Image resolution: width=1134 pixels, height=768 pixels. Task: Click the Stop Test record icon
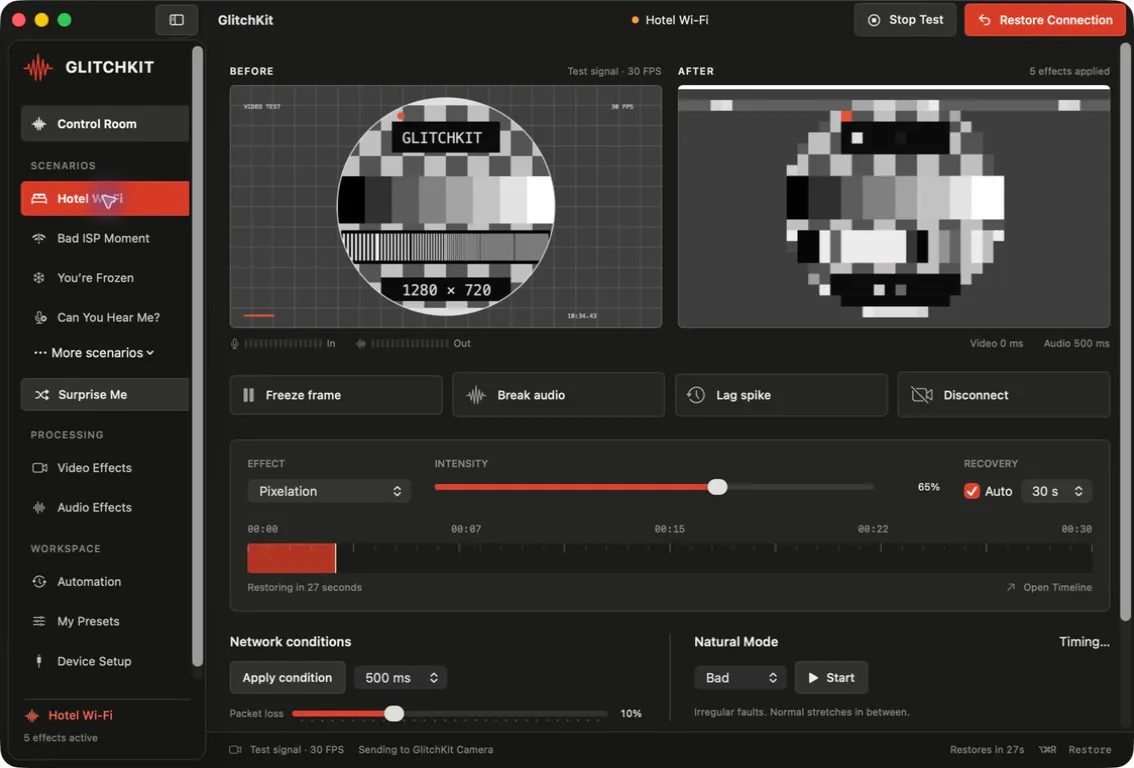click(x=874, y=20)
